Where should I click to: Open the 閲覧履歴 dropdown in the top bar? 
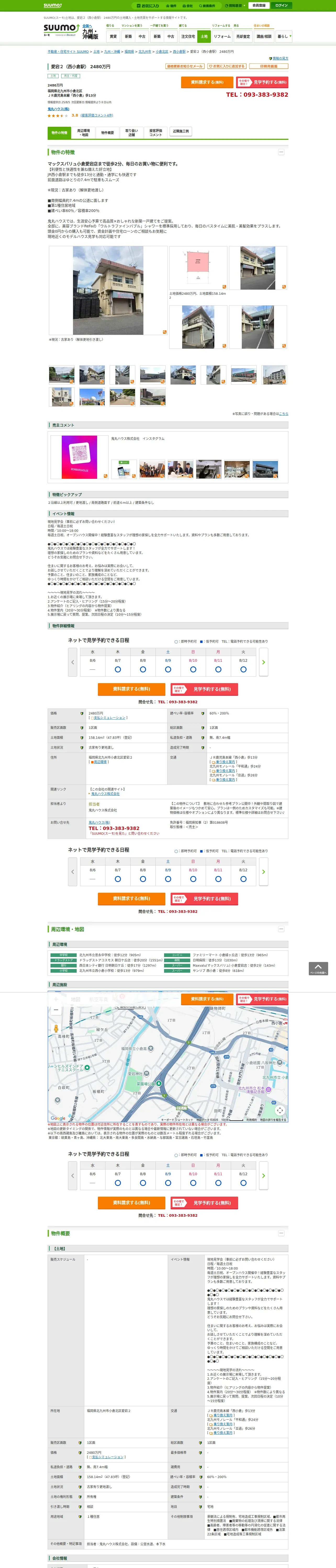pyautogui.click(x=235, y=5)
